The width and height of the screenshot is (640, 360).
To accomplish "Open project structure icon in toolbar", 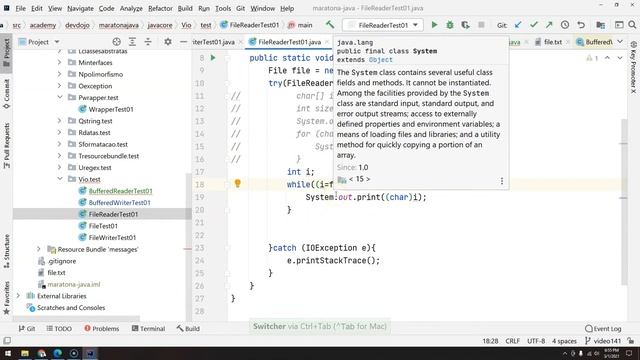I will tap(600, 25).
